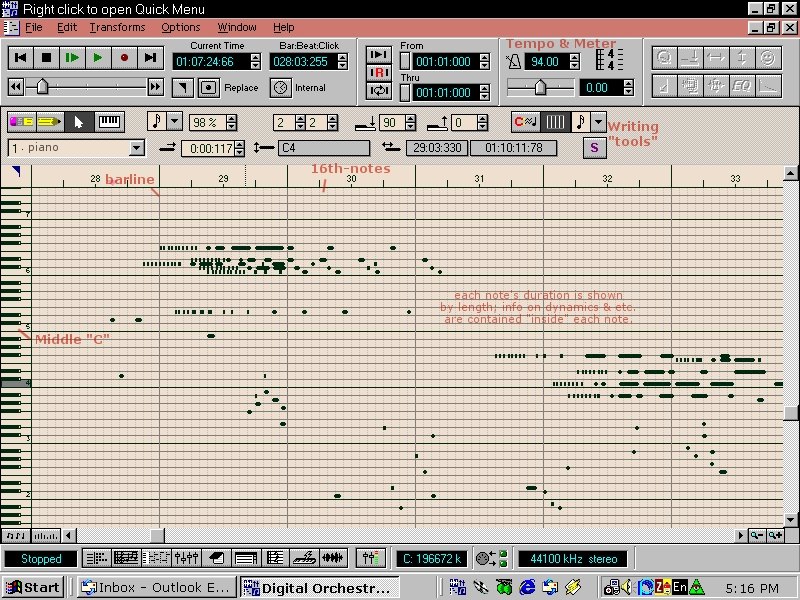Expand the note value dropdown arrow
The width and height of the screenshot is (800, 600).
[x=174, y=122]
